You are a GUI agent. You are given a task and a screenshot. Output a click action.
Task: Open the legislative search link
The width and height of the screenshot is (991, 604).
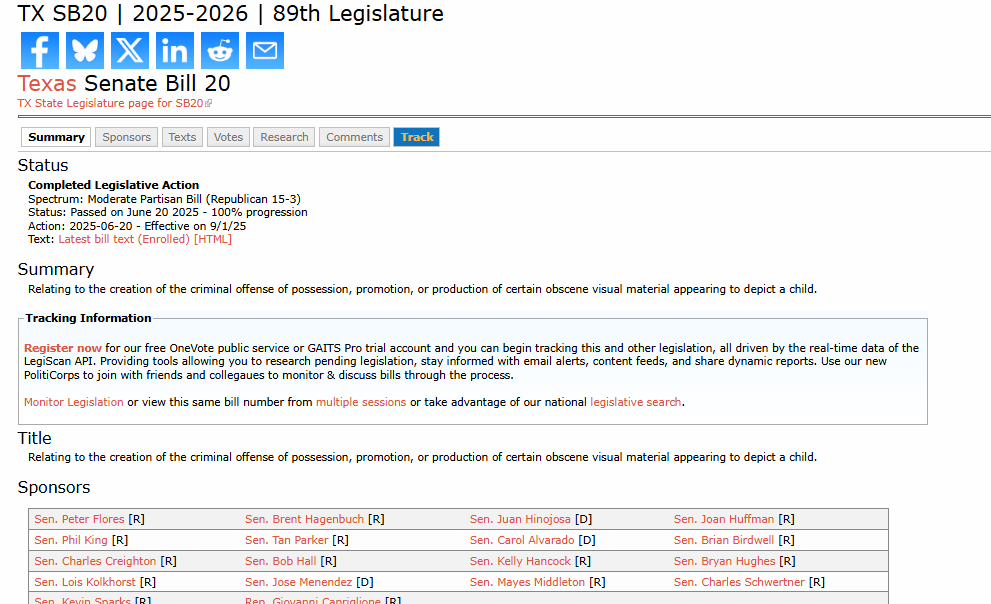coord(636,402)
